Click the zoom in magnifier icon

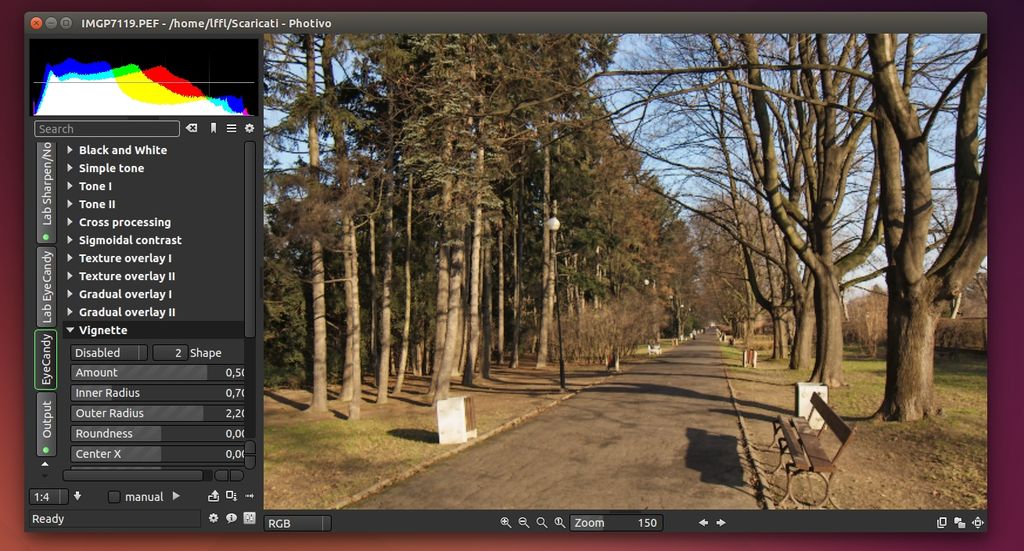coord(505,523)
